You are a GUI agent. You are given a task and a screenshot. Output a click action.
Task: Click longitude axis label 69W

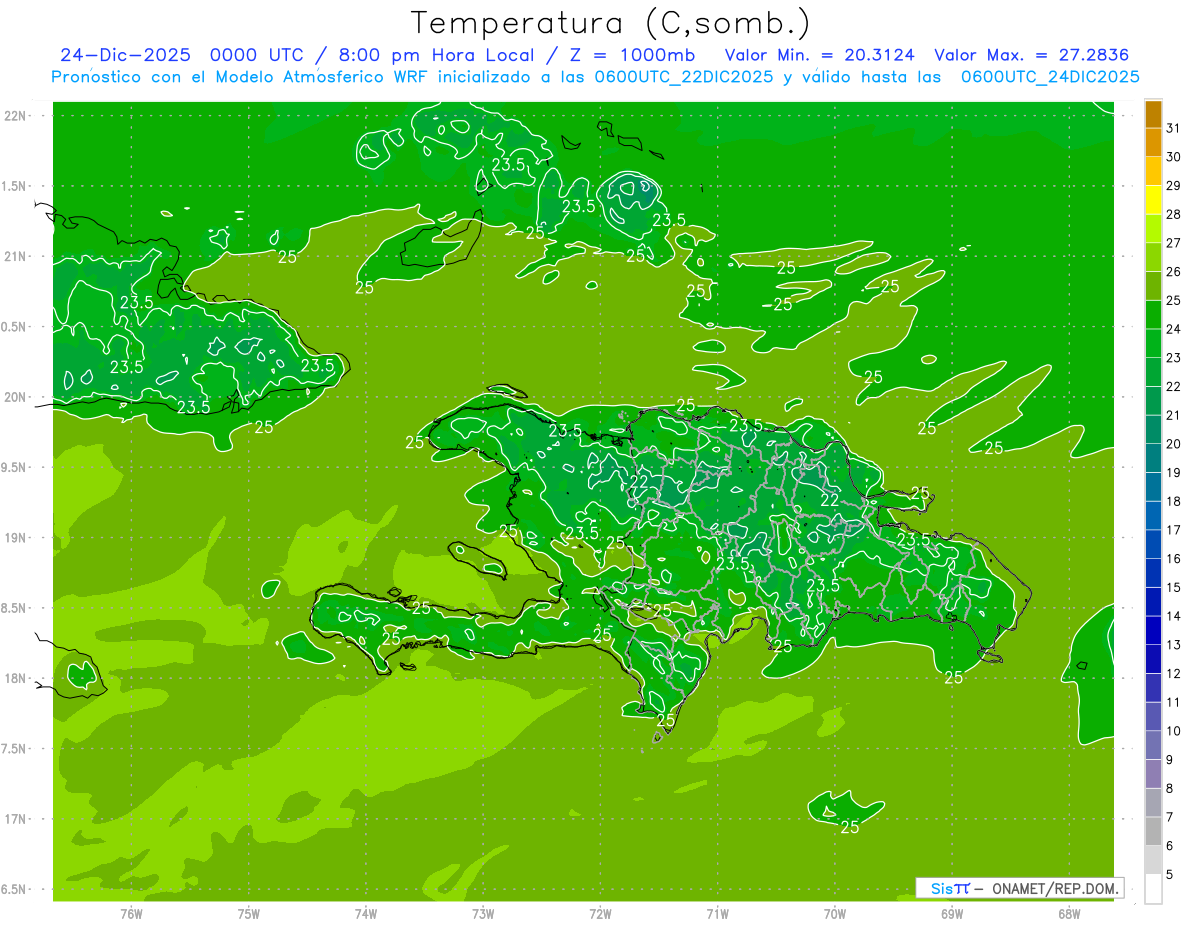tap(951, 914)
